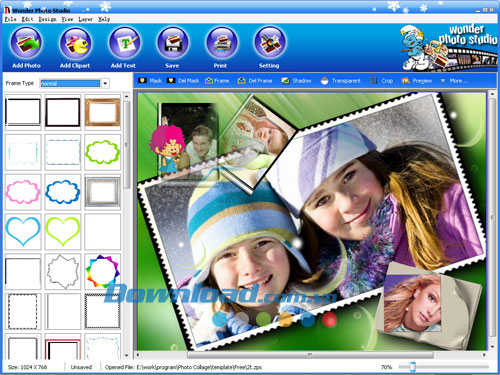500x375 pixels.
Task: Open the Add Text tool
Action: [124, 43]
